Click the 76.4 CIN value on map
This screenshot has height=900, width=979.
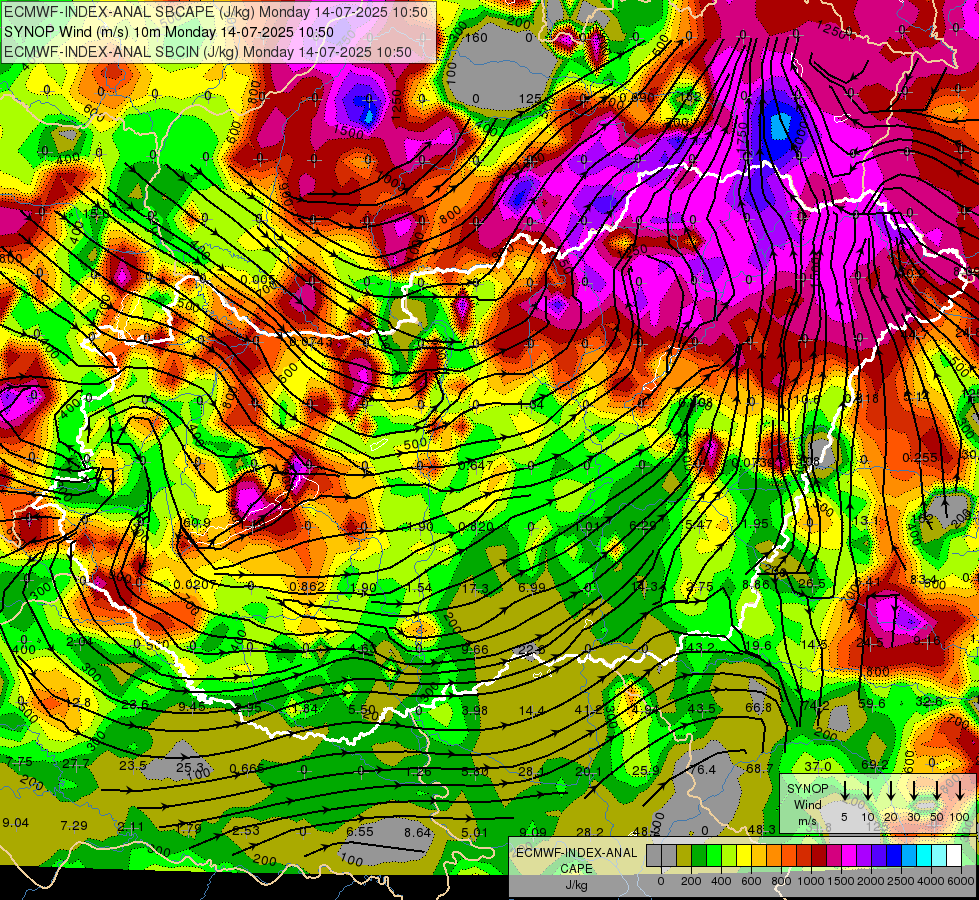pos(702,769)
